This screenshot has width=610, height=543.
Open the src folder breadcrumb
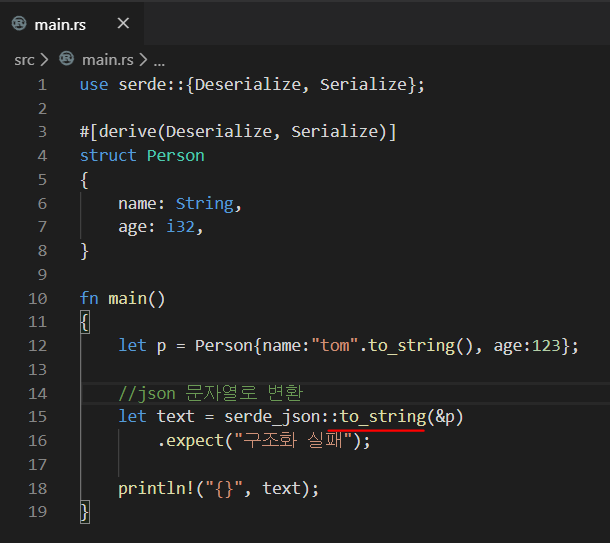24,60
